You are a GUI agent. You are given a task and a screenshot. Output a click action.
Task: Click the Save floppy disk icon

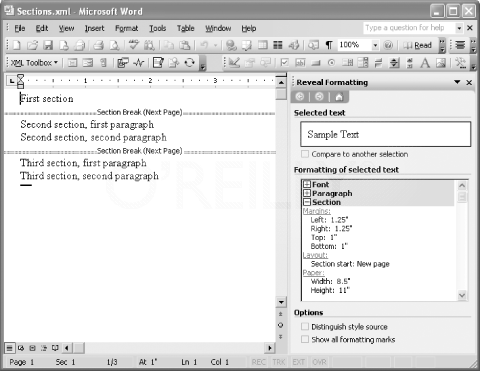click(x=48, y=45)
